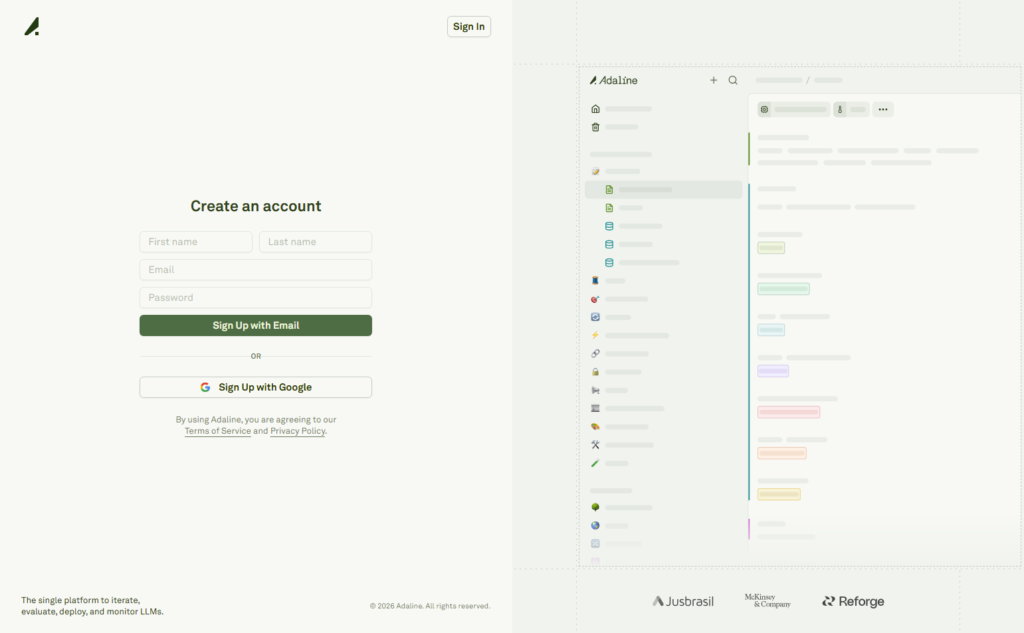The height and width of the screenshot is (633, 1024).
Task: Click the thermometer icon in preview toolbar
Action: tap(840, 110)
